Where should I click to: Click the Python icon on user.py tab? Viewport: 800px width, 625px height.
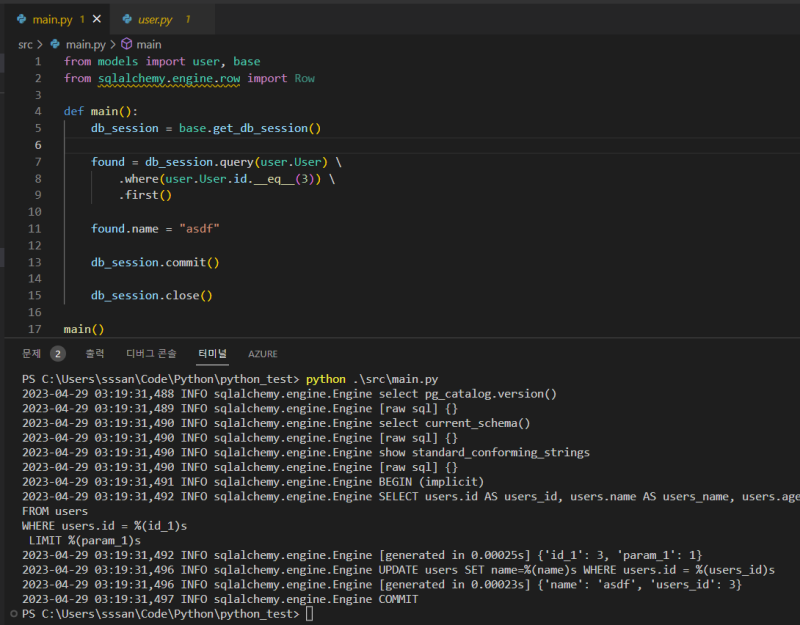pos(127,19)
